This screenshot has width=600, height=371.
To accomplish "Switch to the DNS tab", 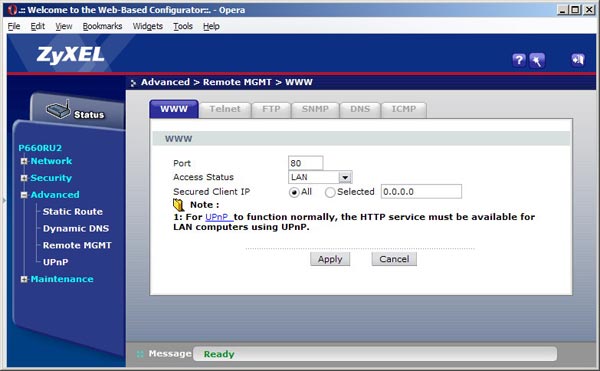I will coord(360,110).
